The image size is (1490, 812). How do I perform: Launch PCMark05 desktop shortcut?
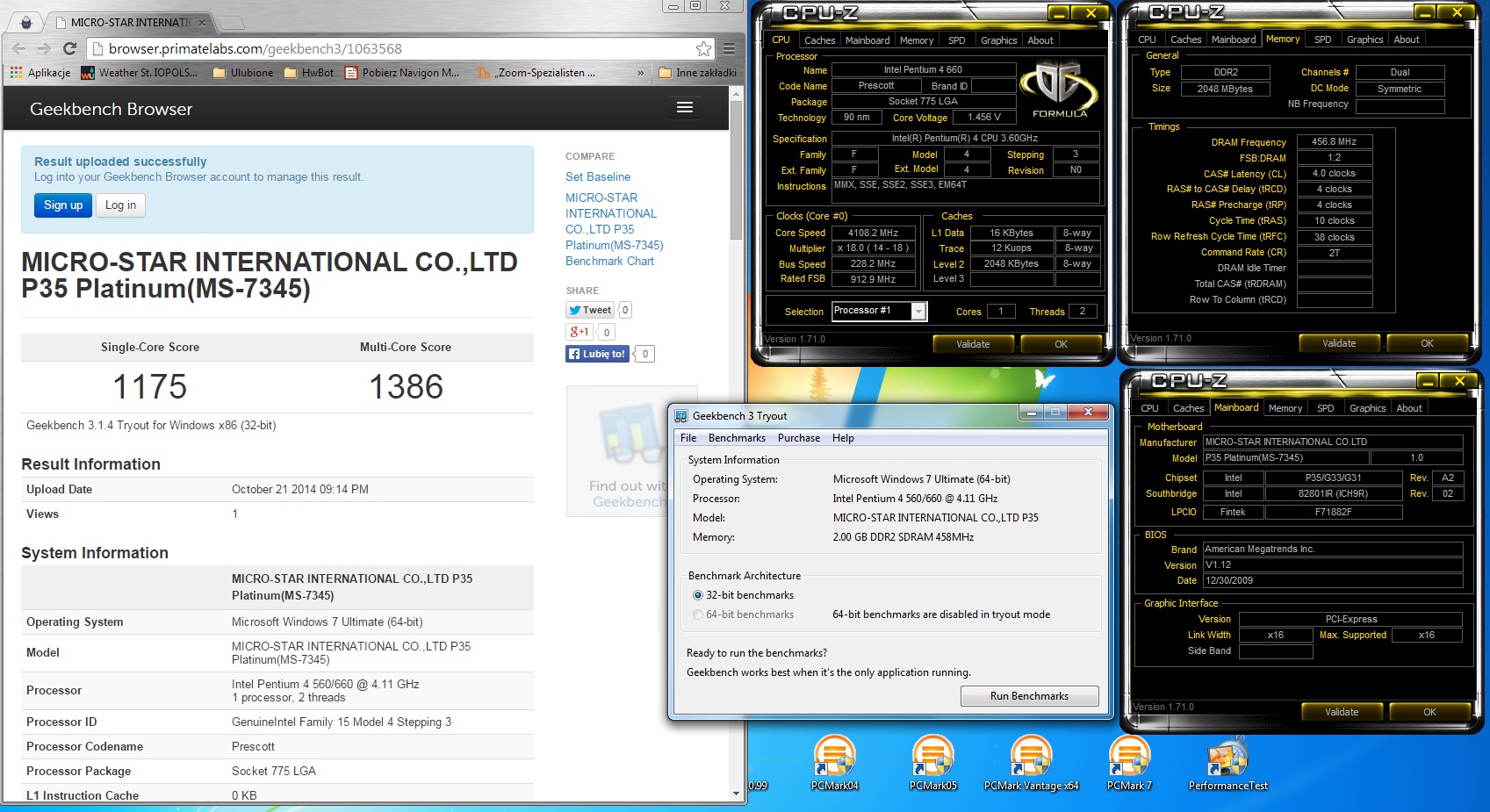[933, 763]
